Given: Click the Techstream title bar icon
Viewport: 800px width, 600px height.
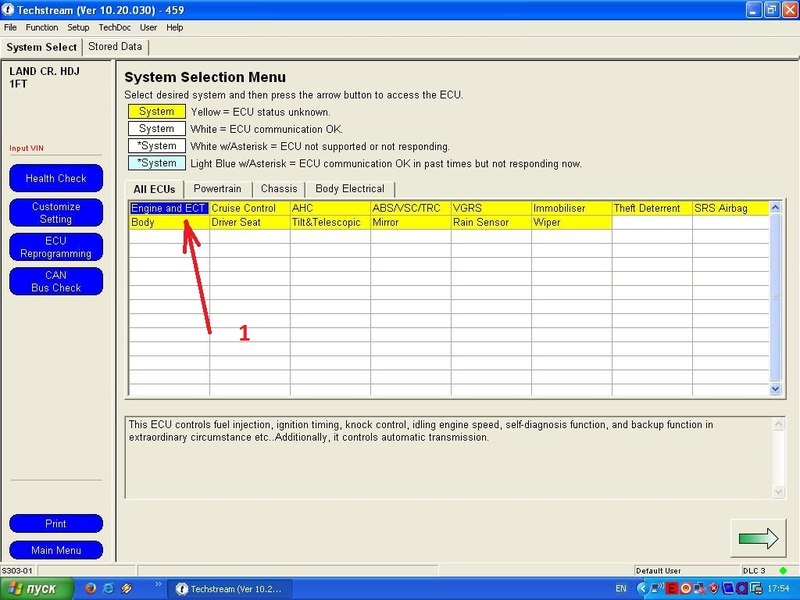Looking at the screenshot, I should click(x=8, y=9).
